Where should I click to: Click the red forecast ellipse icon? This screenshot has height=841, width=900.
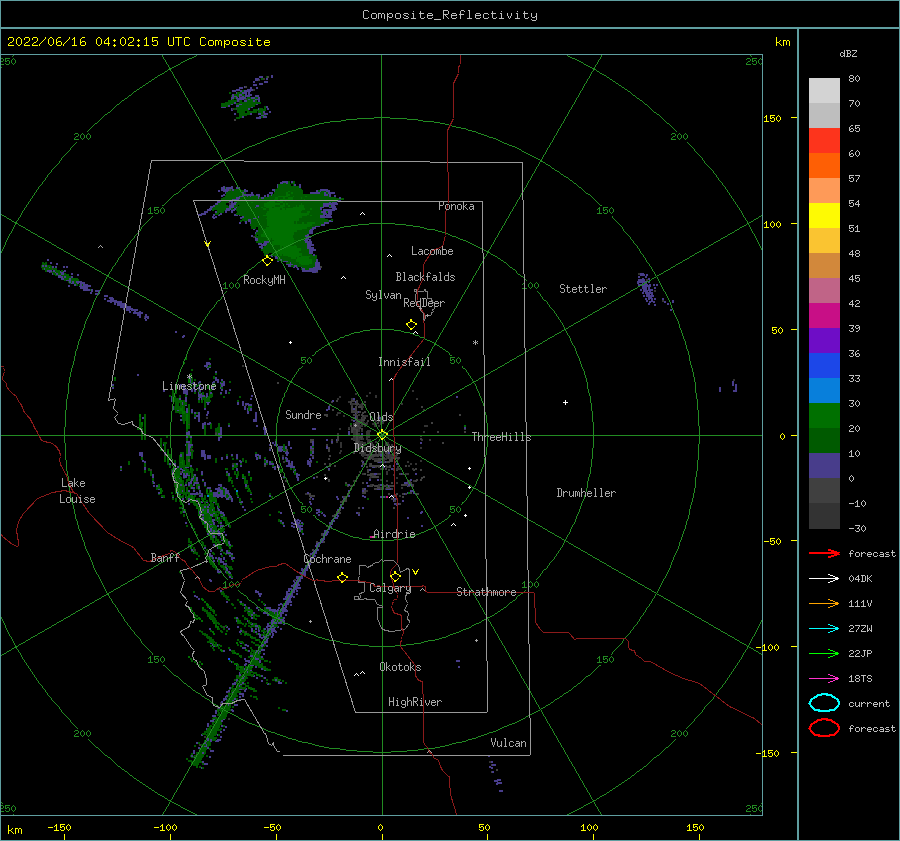pyautogui.click(x=824, y=728)
